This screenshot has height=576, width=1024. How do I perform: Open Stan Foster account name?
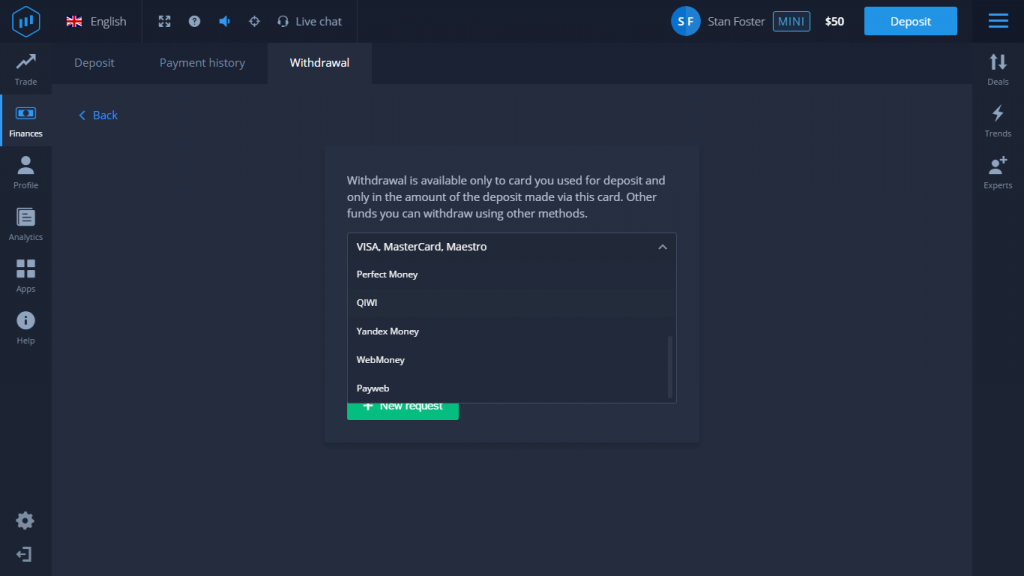point(736,22)
